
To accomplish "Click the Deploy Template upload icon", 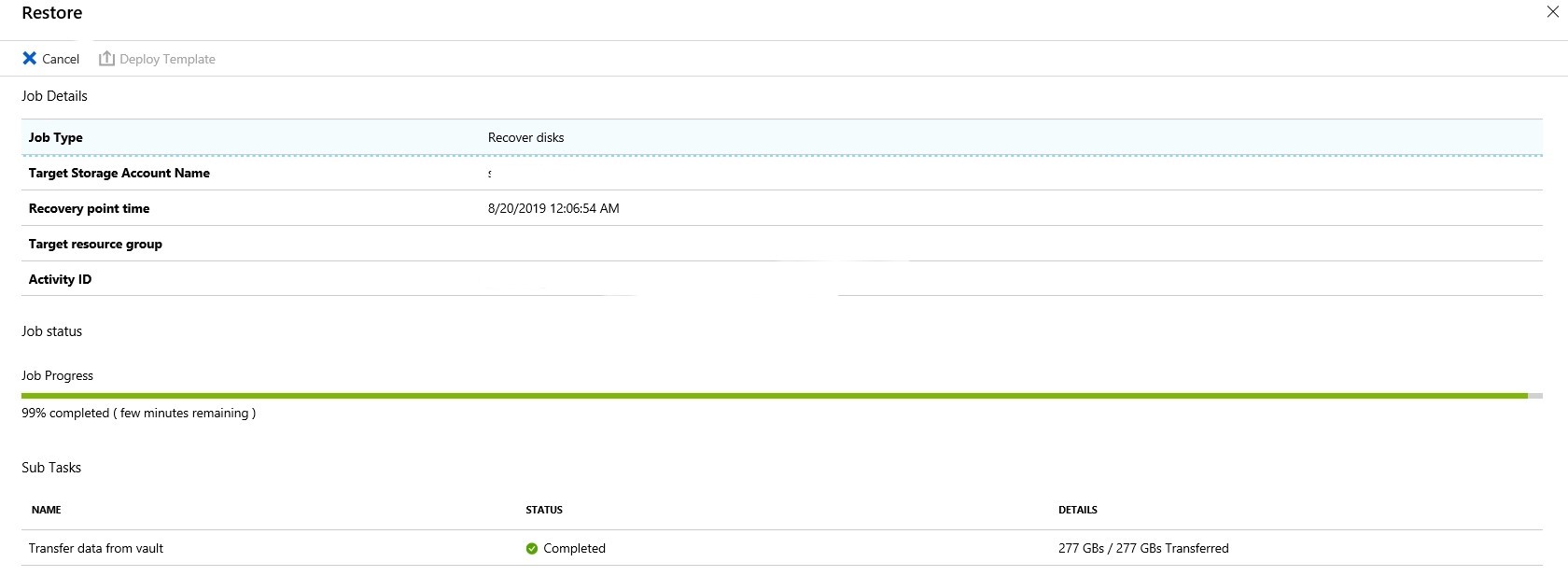I will [x=106, y=59].
